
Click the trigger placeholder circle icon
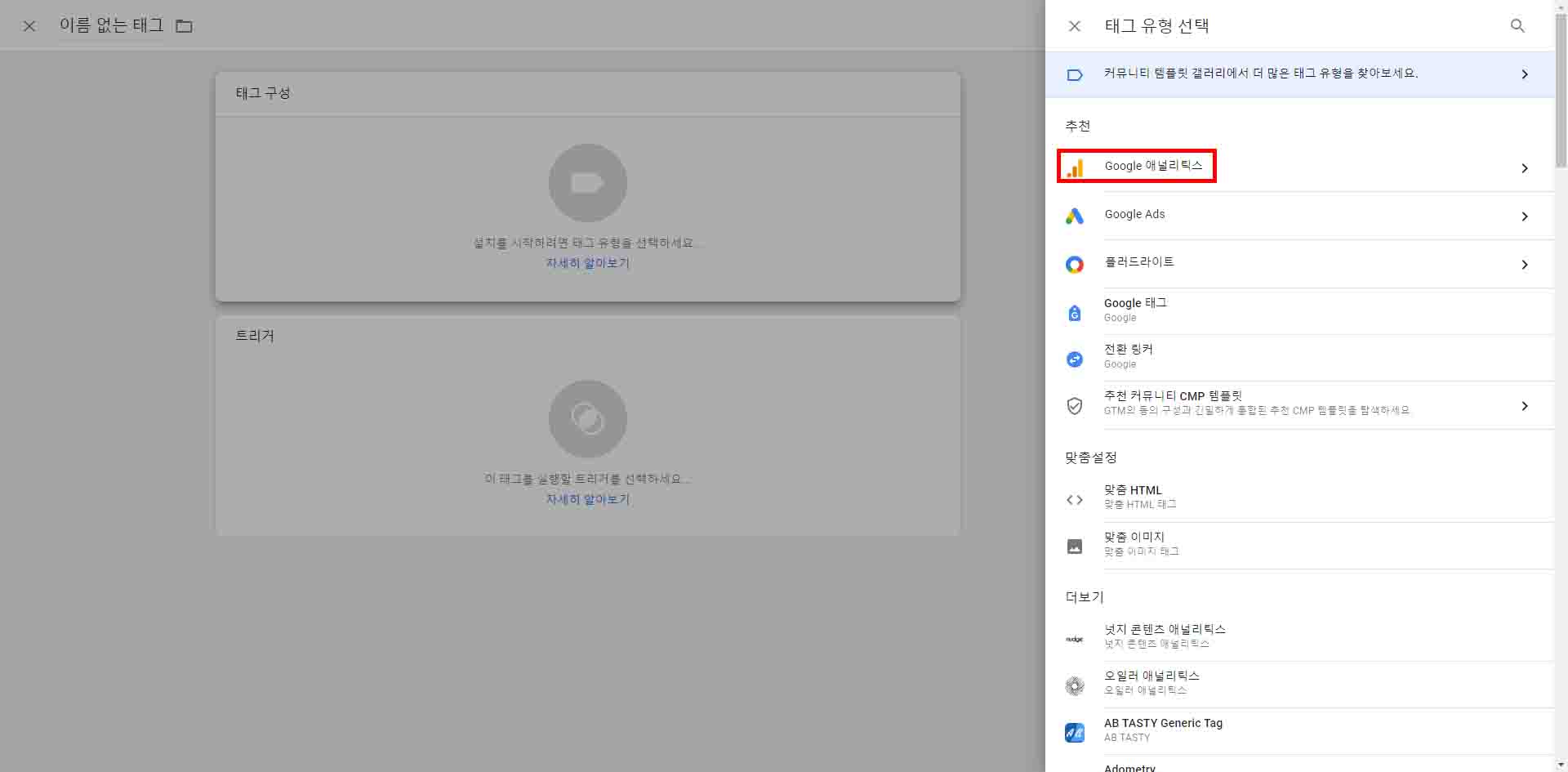coord(588,419)
